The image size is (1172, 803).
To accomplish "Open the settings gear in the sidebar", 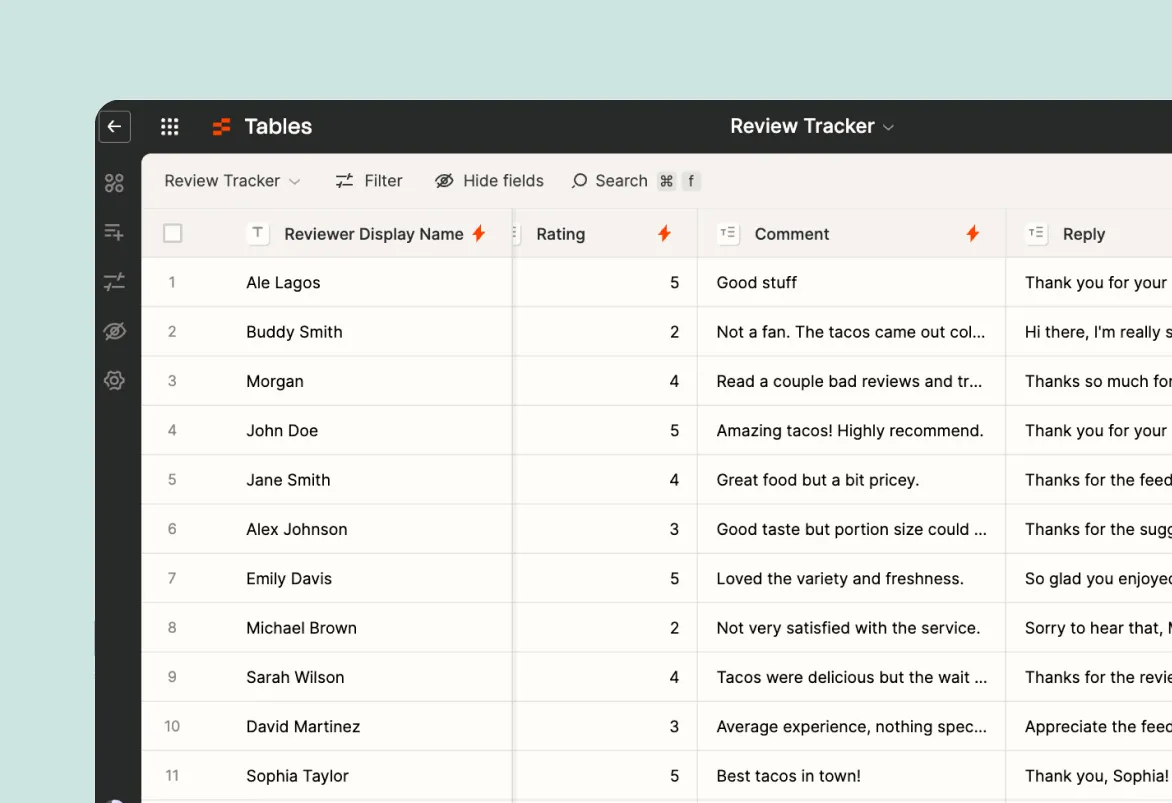I will (114, 381).
